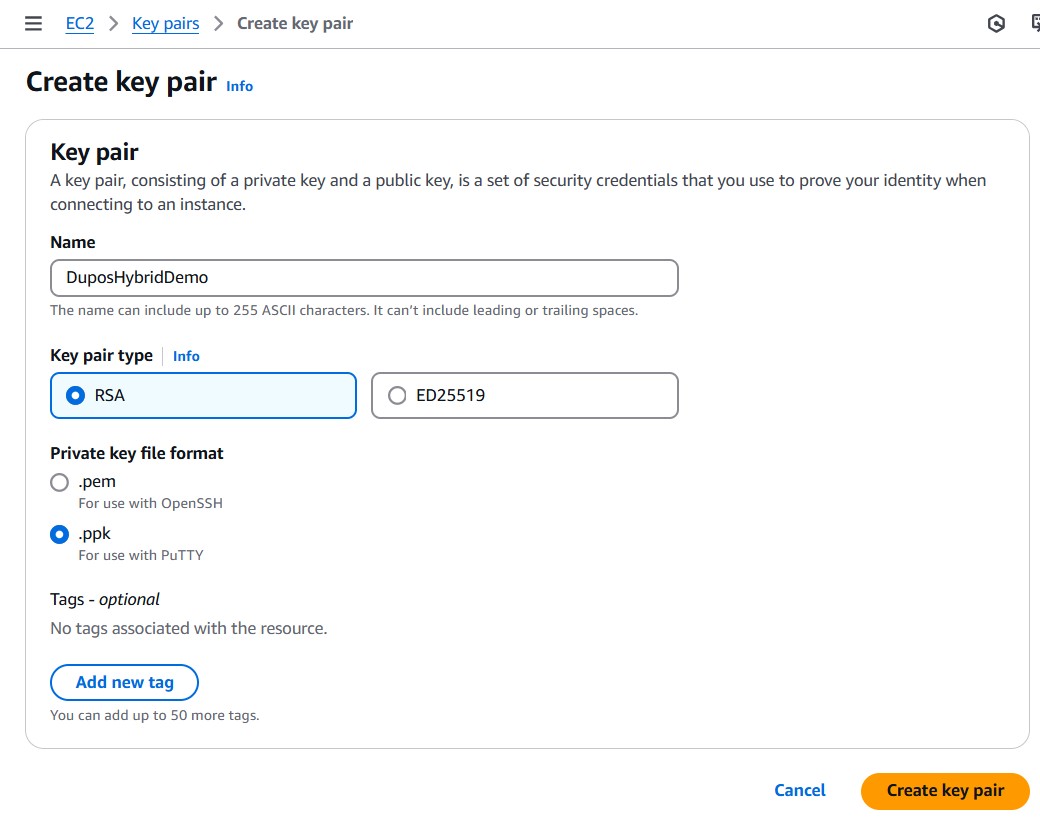The width and height of the screenshot is (1040, 835).
Task: Choose the ED25519 key pair type
Action: click(x=525, y=396)
